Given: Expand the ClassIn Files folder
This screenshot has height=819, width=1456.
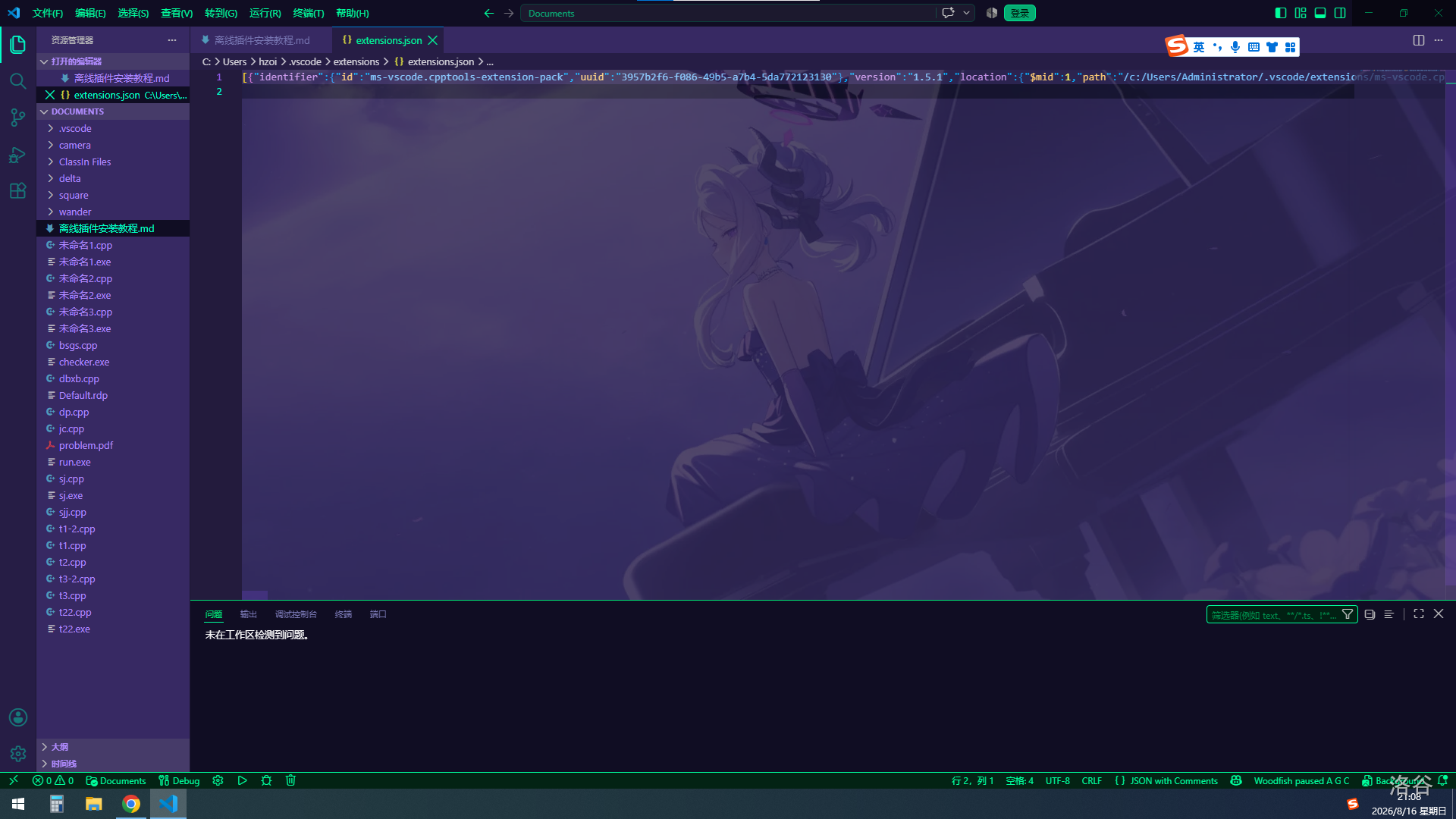Looking at the screenshot, I should click(x=113, y=162).
